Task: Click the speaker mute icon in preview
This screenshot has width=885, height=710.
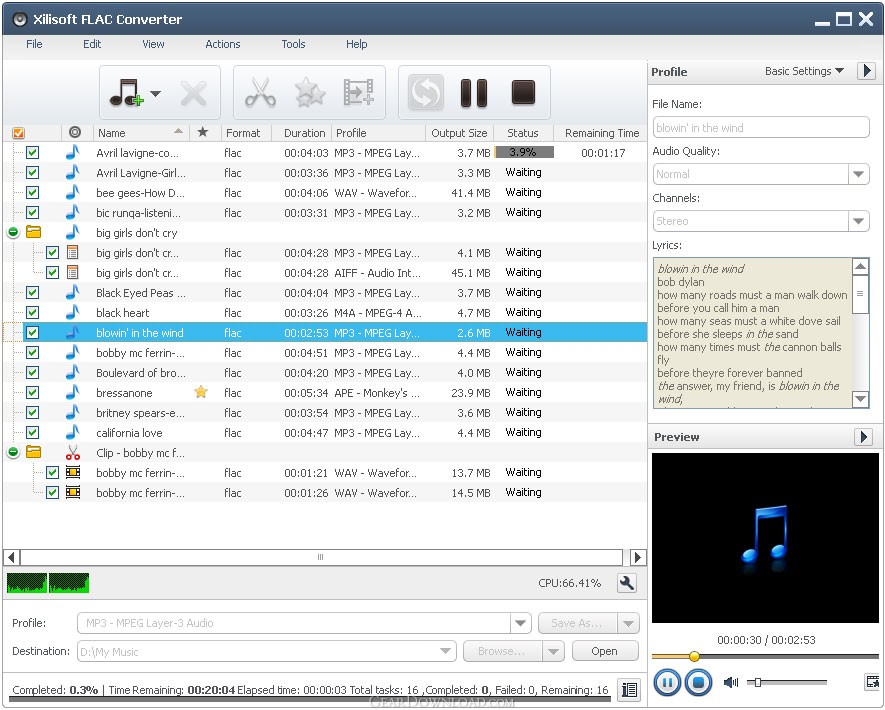Action: click(x=731, y=683)
